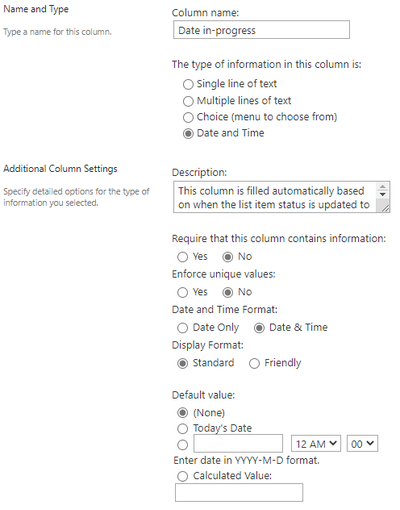This screenshot has width=400, height=510.
Task: Select the Friendly display format
Action: [254, 363]
